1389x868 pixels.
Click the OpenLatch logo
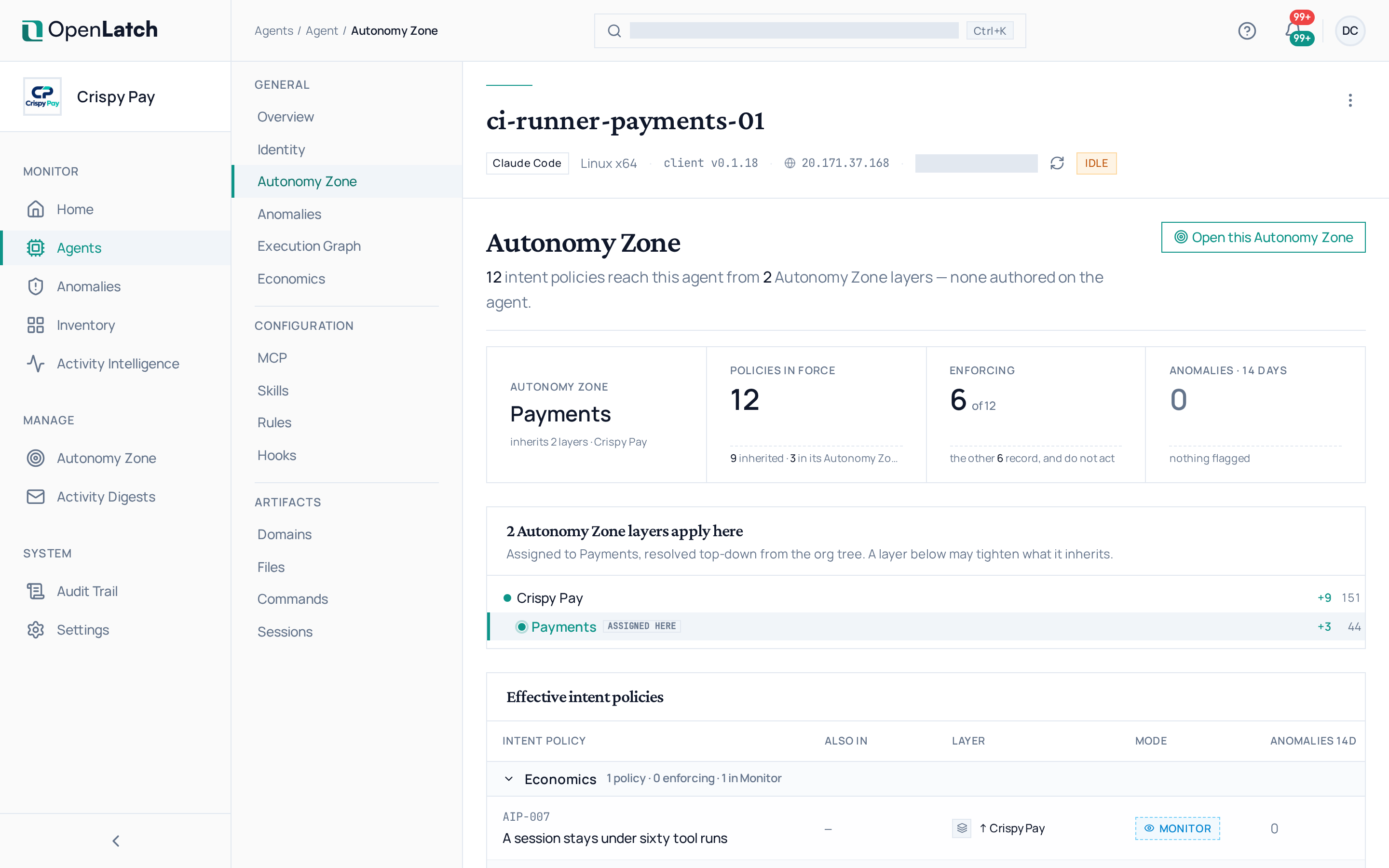[x=90, y=30]
